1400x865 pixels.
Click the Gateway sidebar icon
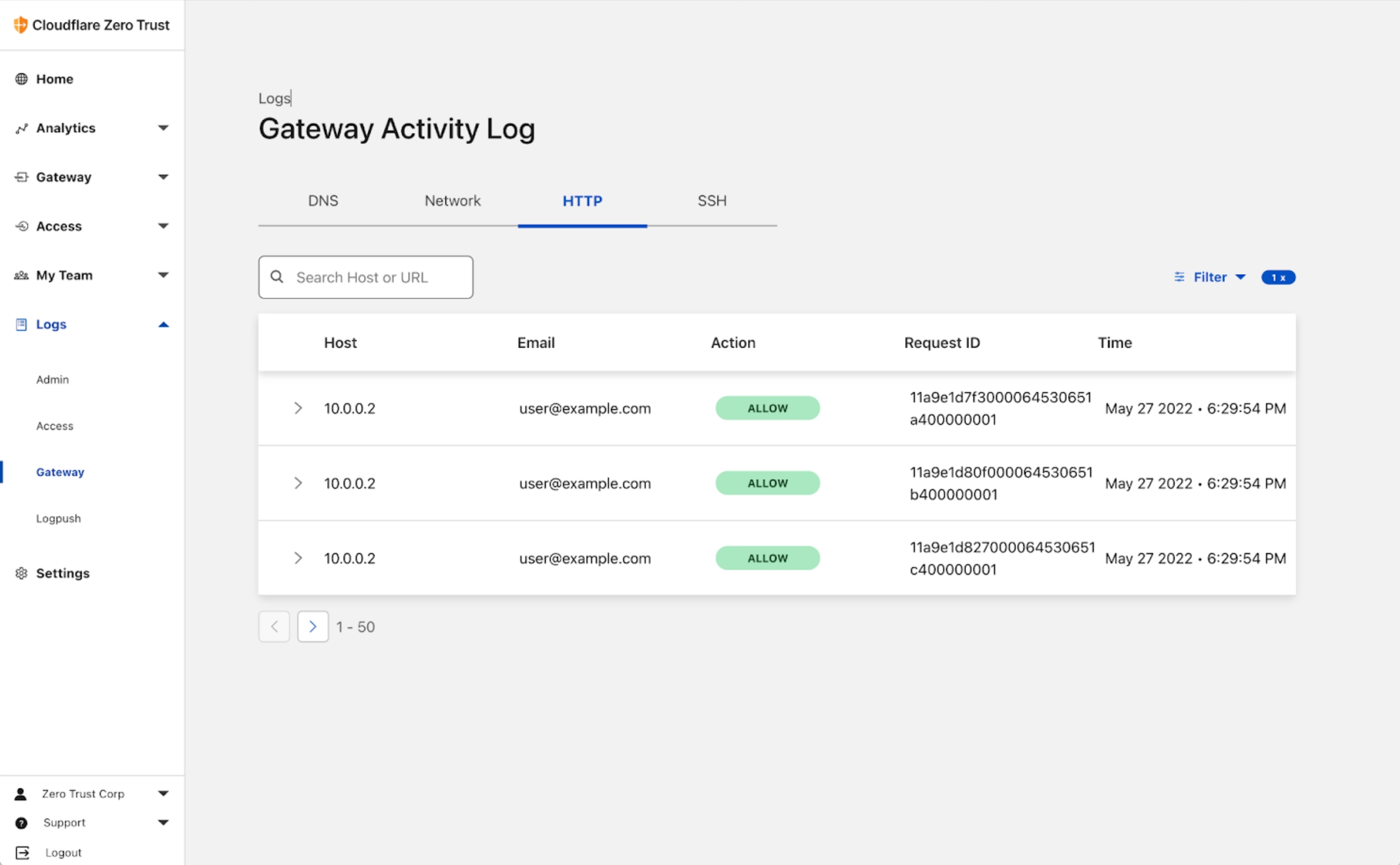(x=21, y=176)
